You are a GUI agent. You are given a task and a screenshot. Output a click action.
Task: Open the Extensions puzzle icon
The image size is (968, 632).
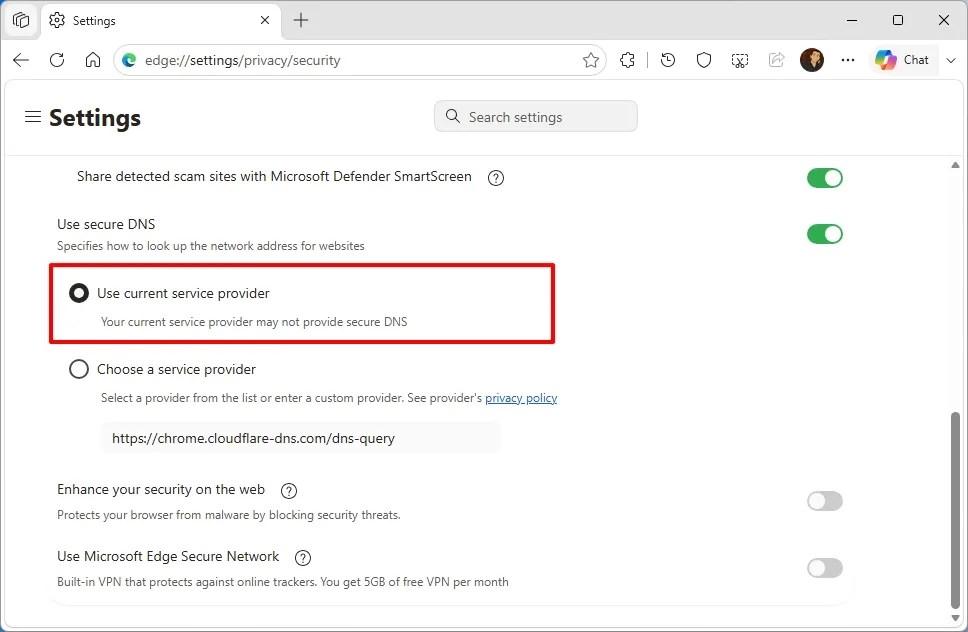click(x=627, y=60)
